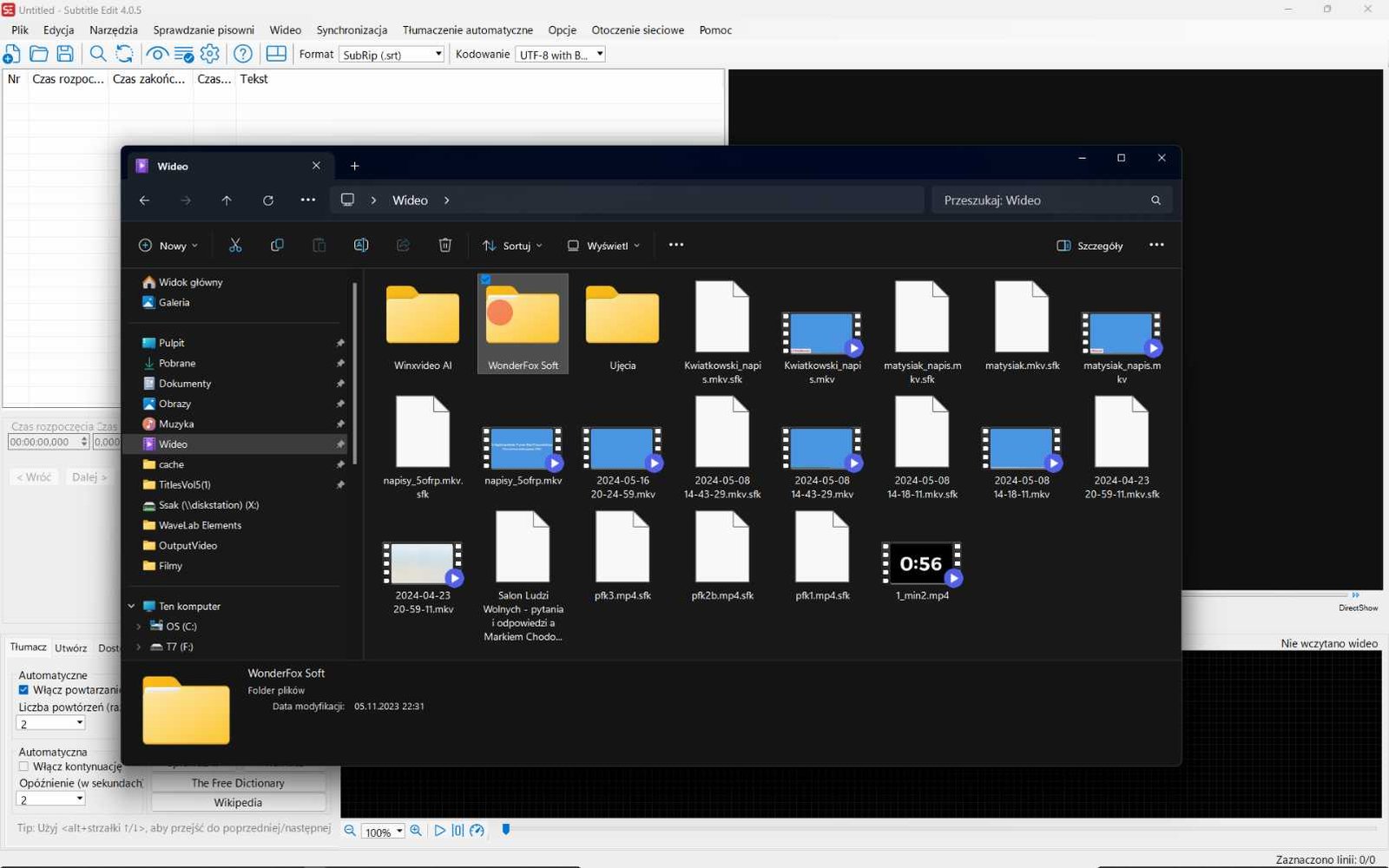Open subtitle file icon in Subtitle Edit toolbar

click(38, 54)
